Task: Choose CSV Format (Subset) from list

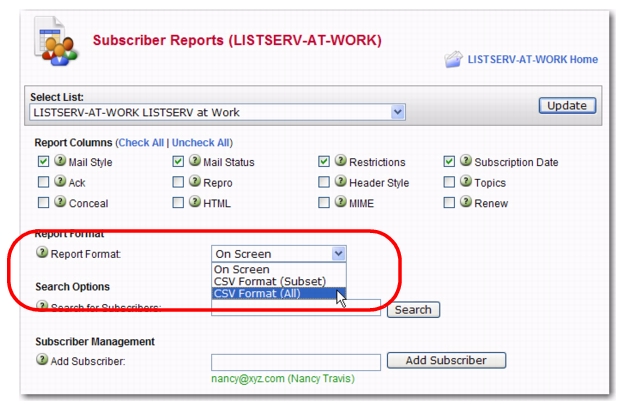Action: tap(275, 281)
